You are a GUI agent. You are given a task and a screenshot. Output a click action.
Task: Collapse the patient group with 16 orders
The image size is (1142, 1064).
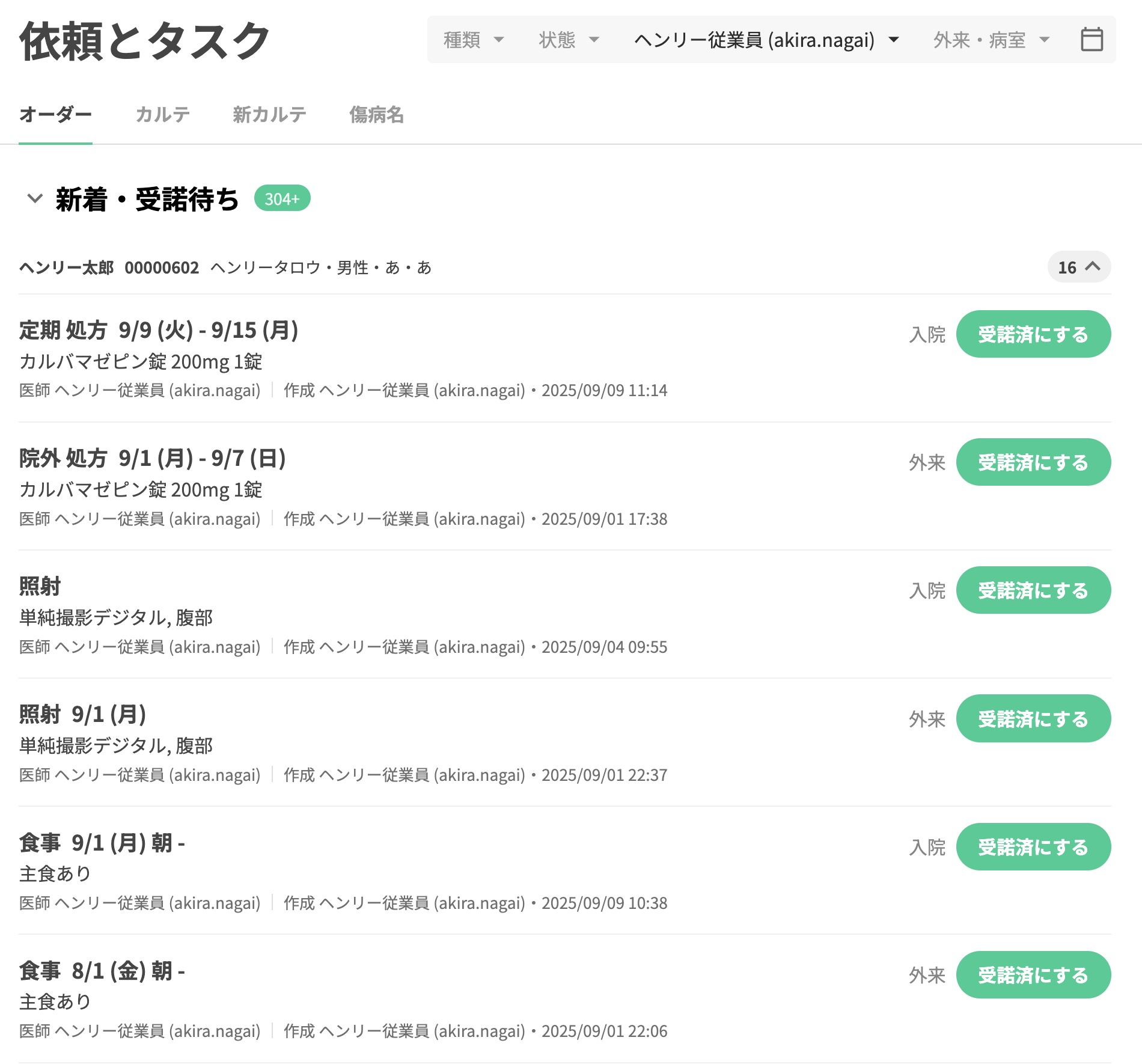(x=1079, y=267)
